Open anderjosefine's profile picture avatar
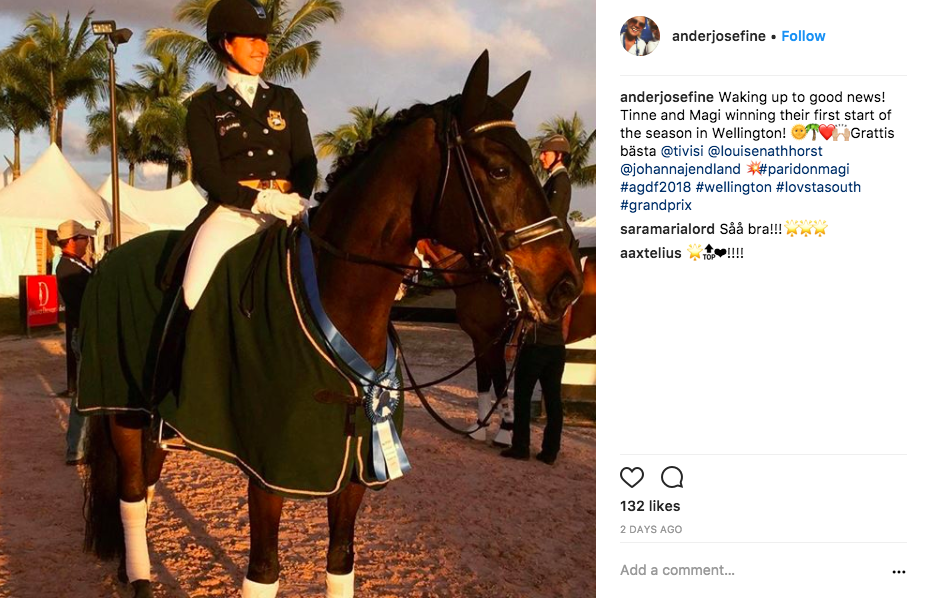This screenshot has height=598, width=930. 640,36
